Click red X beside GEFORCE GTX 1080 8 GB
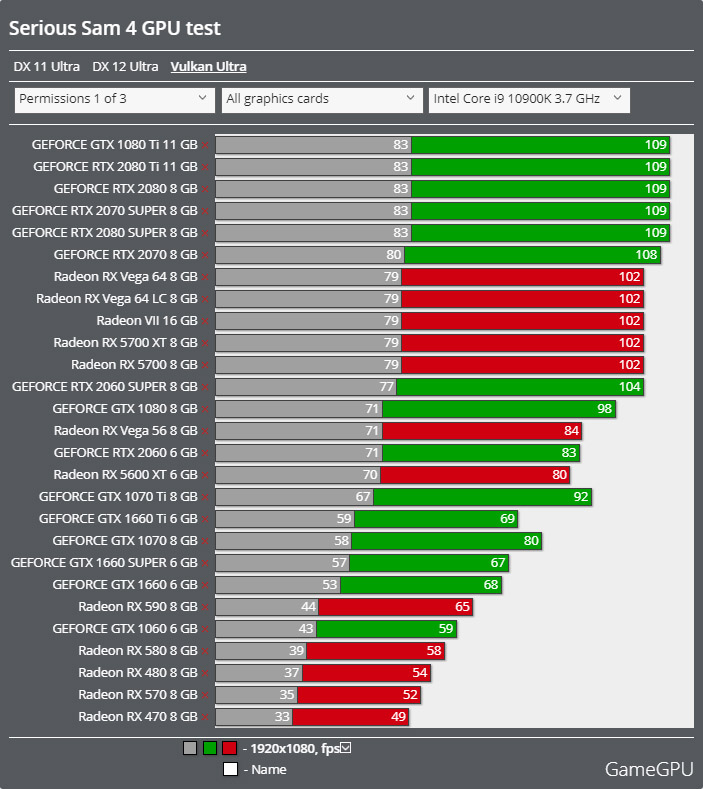This screenshot has height=789, width=703. coord(205,409)
